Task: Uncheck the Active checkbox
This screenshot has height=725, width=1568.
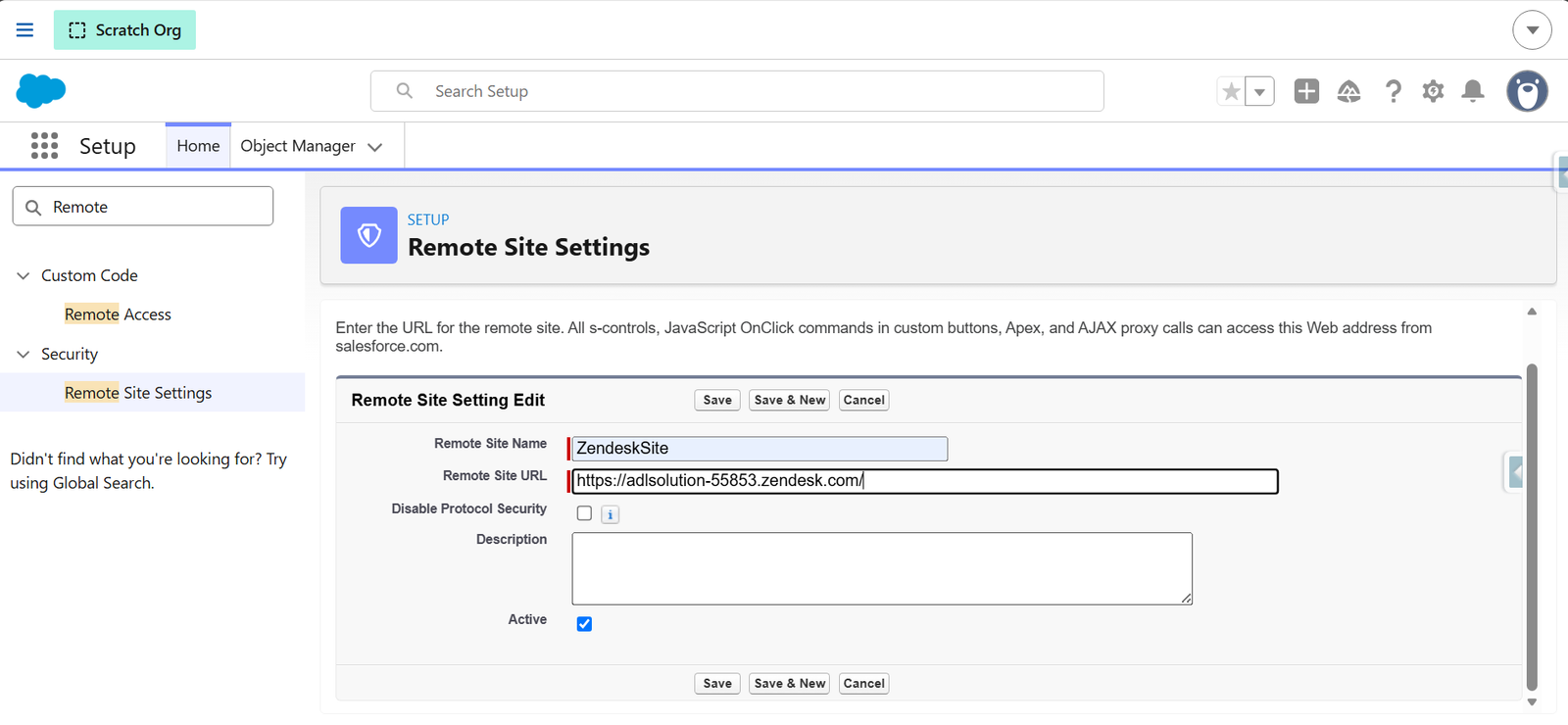Action: coord(584,624)
